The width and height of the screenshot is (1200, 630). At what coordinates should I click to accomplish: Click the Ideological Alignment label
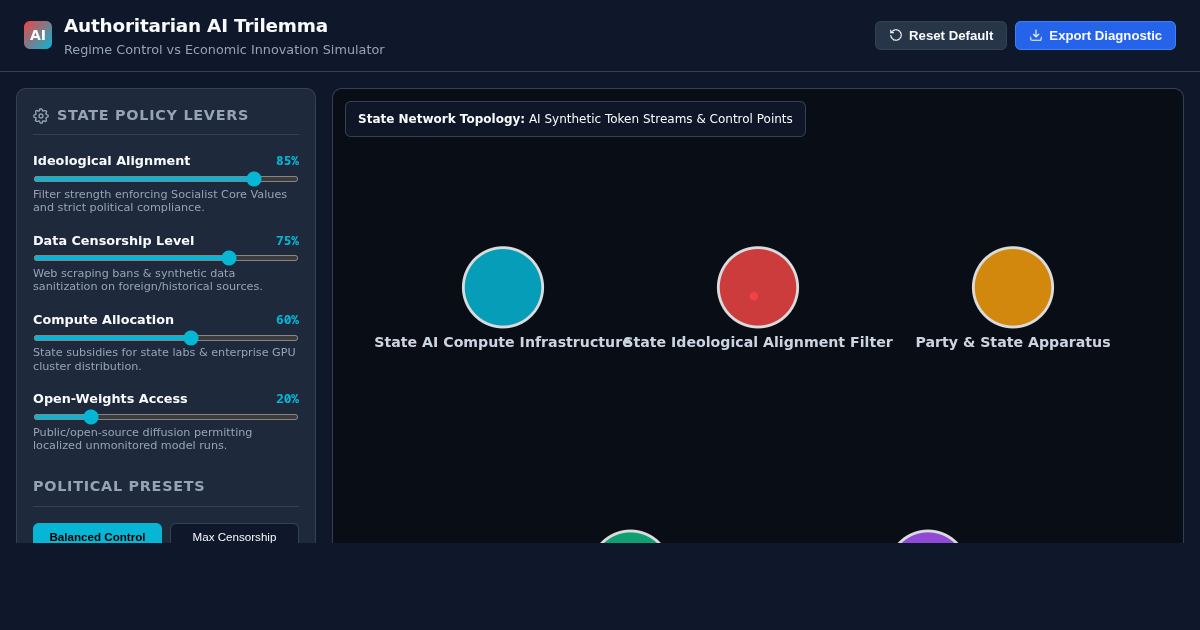click(x=111, y=161)
